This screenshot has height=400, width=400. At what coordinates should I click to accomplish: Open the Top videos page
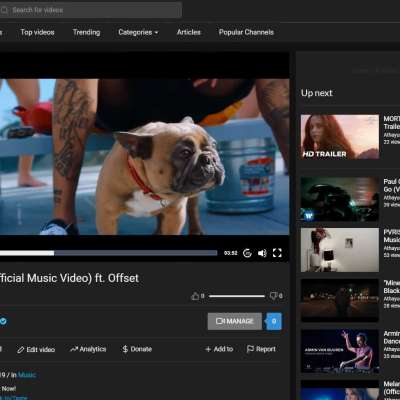(x=37, y=32)
